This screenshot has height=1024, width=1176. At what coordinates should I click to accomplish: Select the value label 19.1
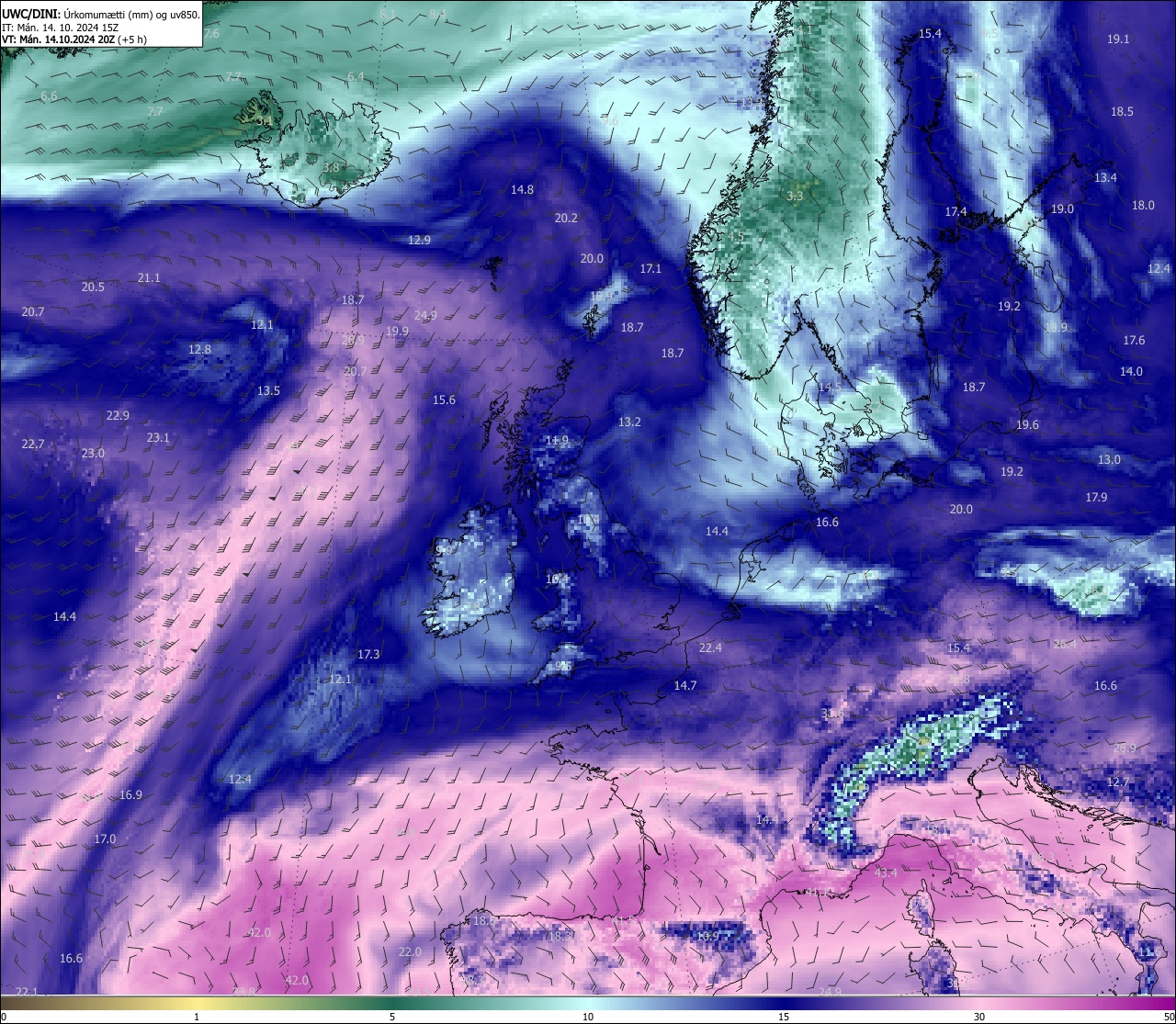tap(1118, 39)
